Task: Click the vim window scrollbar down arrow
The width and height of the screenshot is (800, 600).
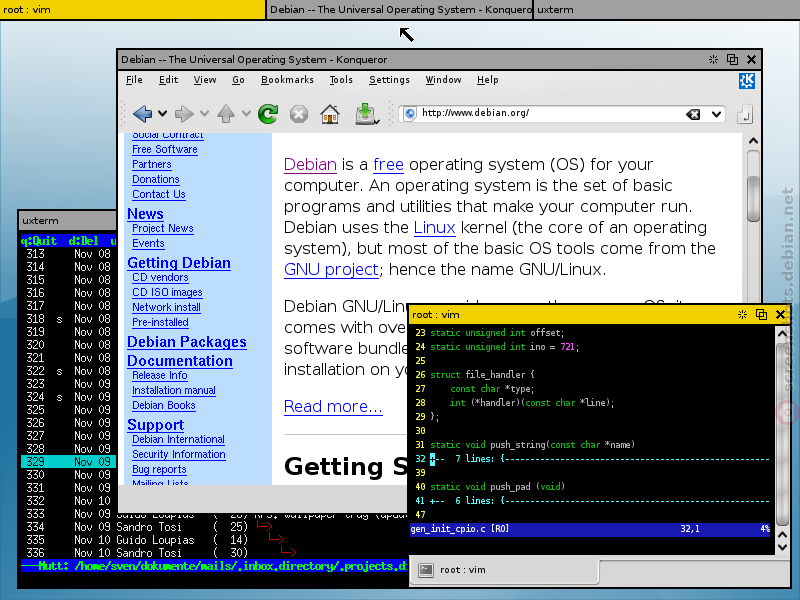Action: click(x=782, y=546)
